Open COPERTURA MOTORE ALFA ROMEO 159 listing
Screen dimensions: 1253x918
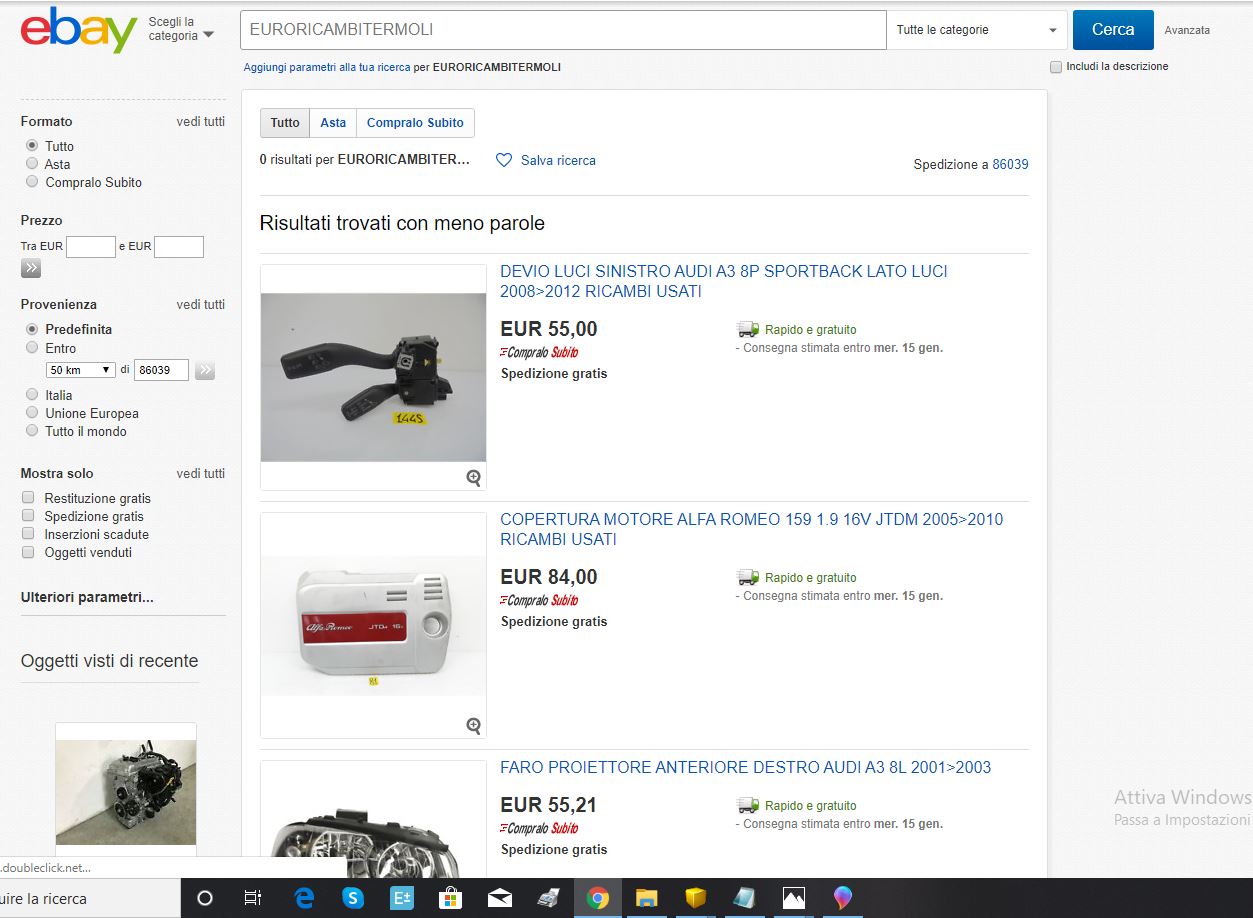(751, 529)
